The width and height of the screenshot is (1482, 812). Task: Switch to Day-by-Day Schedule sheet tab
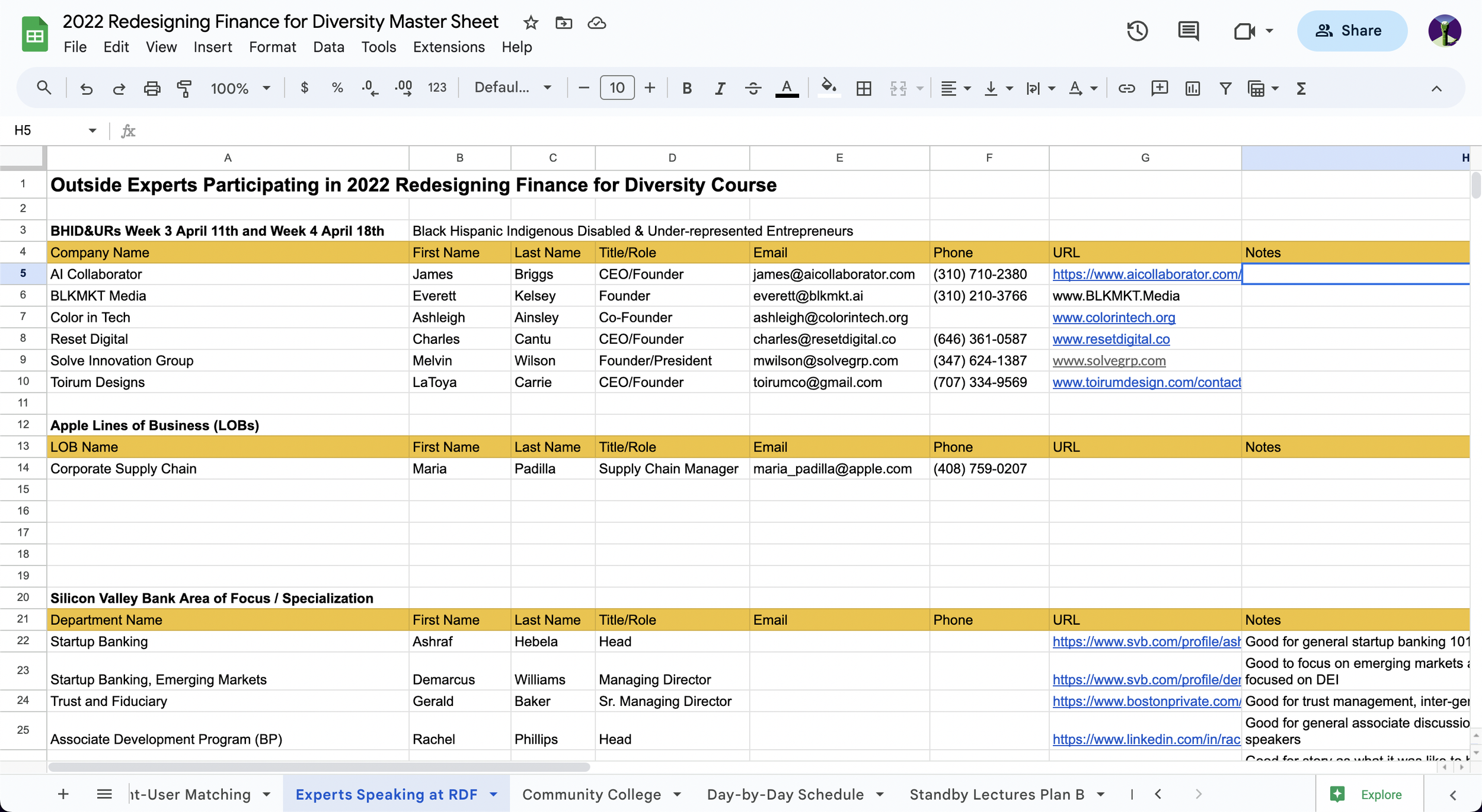click(785, 794)
